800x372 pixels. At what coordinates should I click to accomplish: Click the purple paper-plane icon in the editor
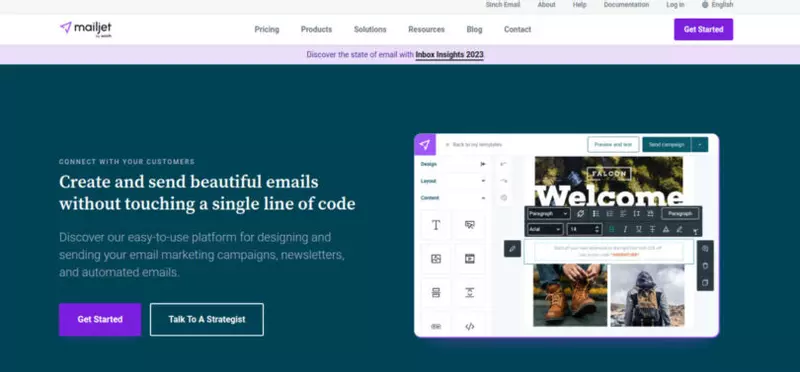(425, 144)
